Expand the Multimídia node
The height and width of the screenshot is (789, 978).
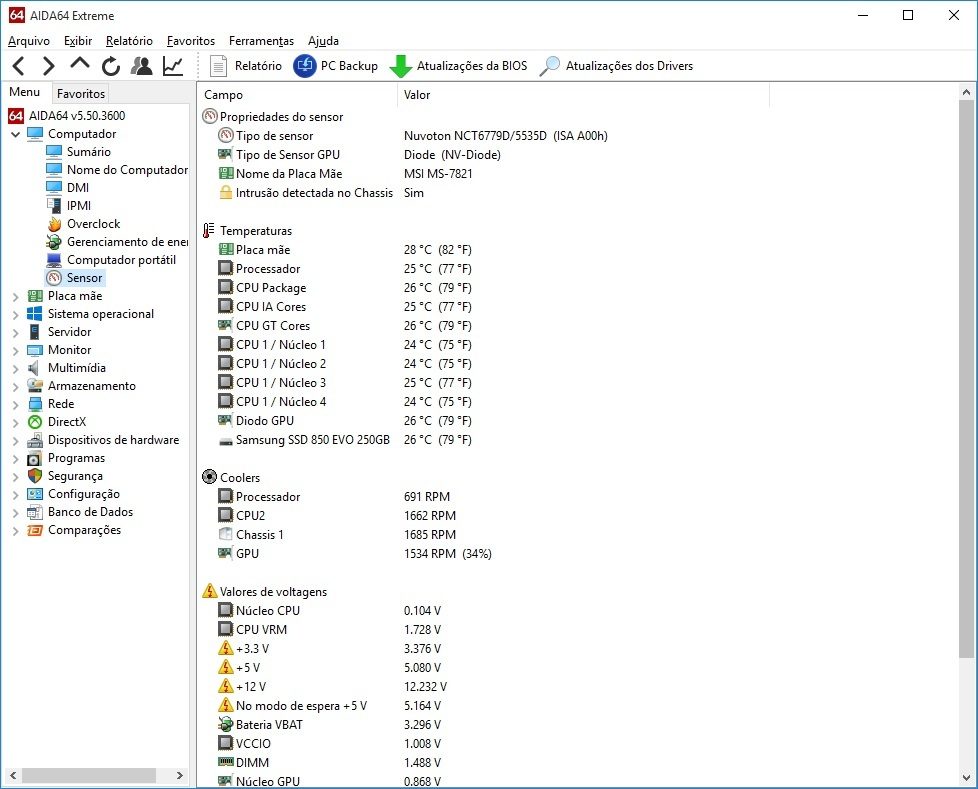coord(16,369)
